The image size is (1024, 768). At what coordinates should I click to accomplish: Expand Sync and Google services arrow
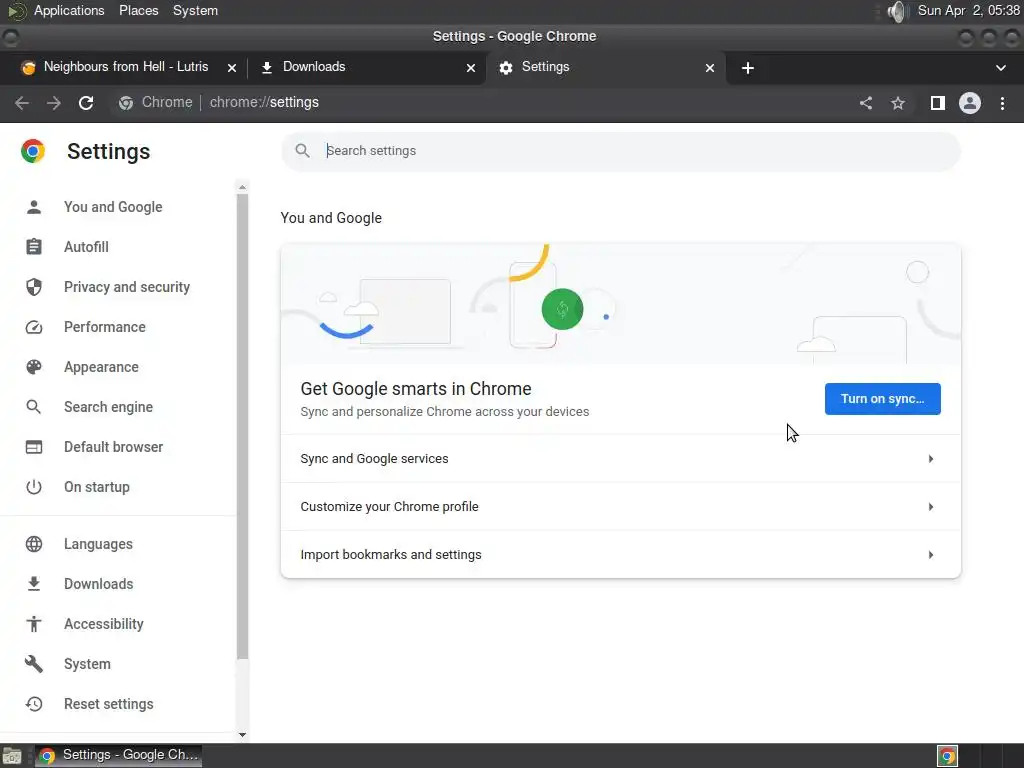click(x=931, y=459)
